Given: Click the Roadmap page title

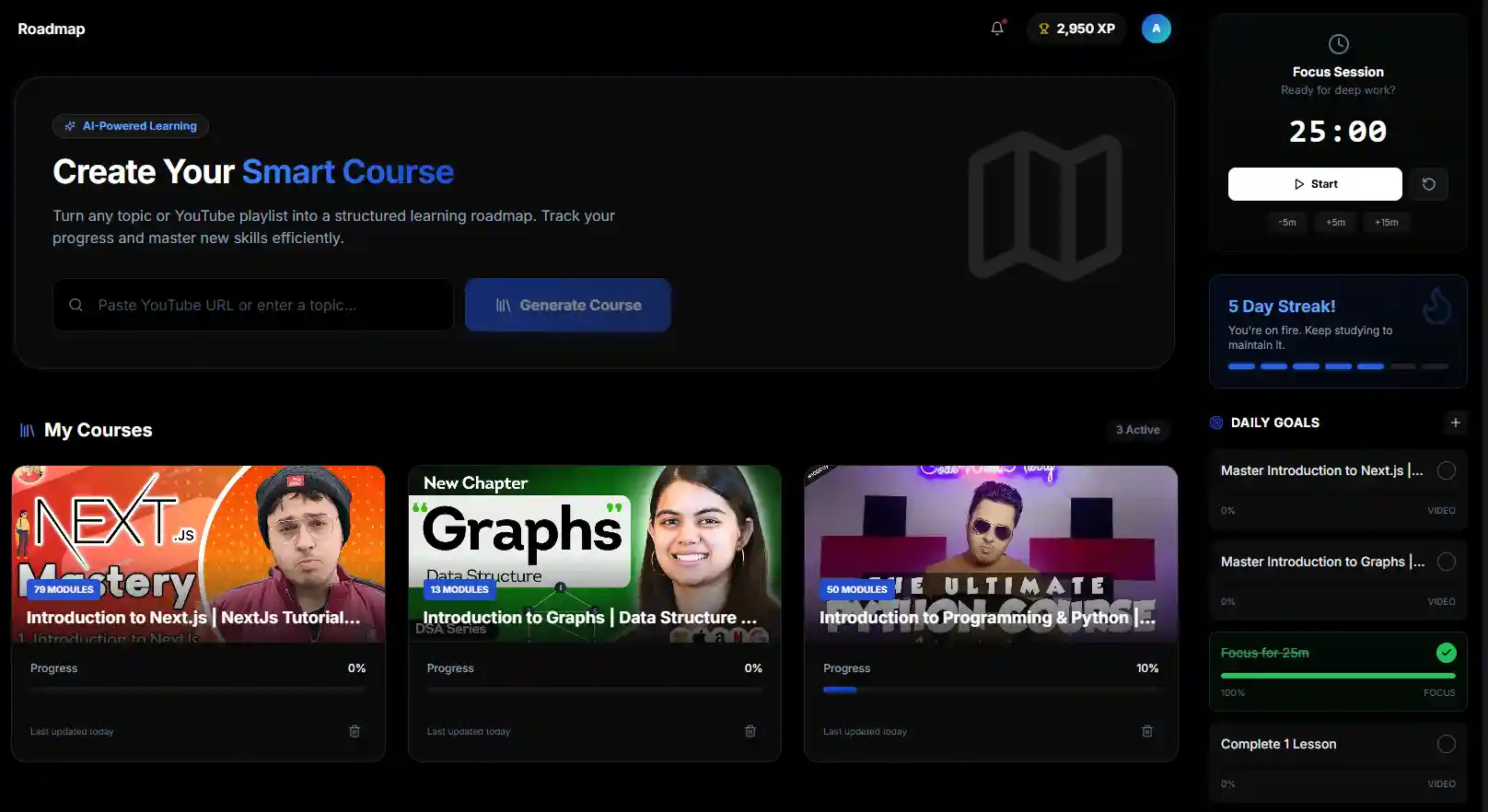Looking at the screenshot, I should (52, 29).
